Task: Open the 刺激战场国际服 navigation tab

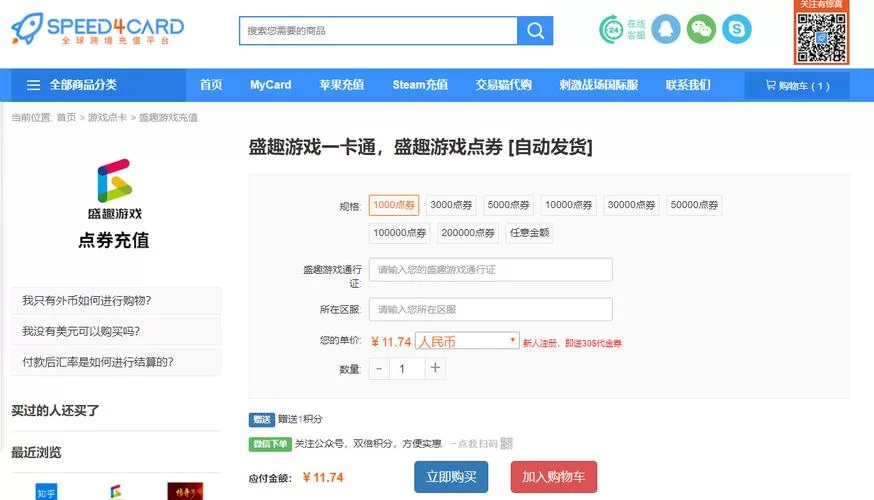Action: pyautogui.click(x=599, y=85)
